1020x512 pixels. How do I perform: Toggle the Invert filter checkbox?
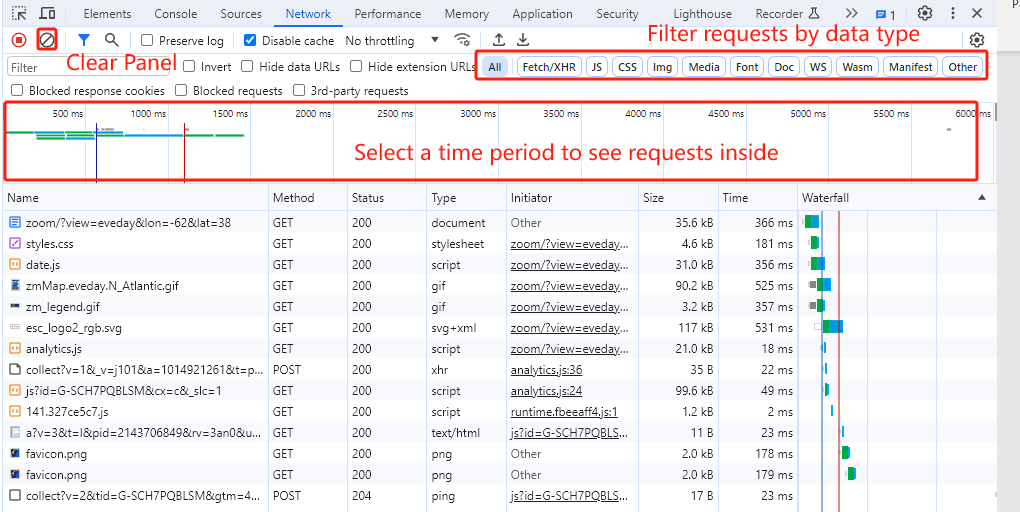click(189, 66)
